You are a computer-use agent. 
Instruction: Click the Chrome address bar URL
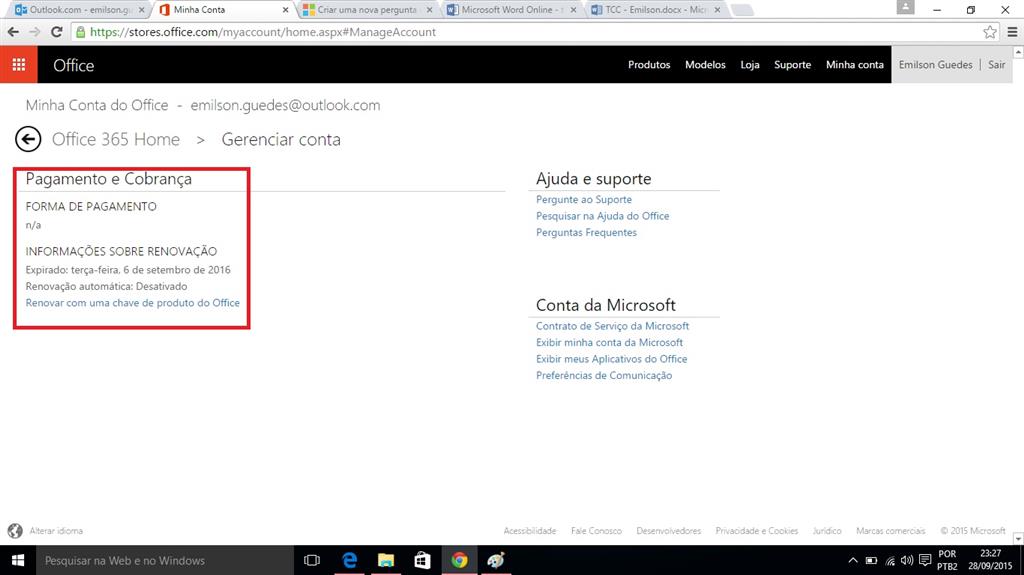click(263, 32)
